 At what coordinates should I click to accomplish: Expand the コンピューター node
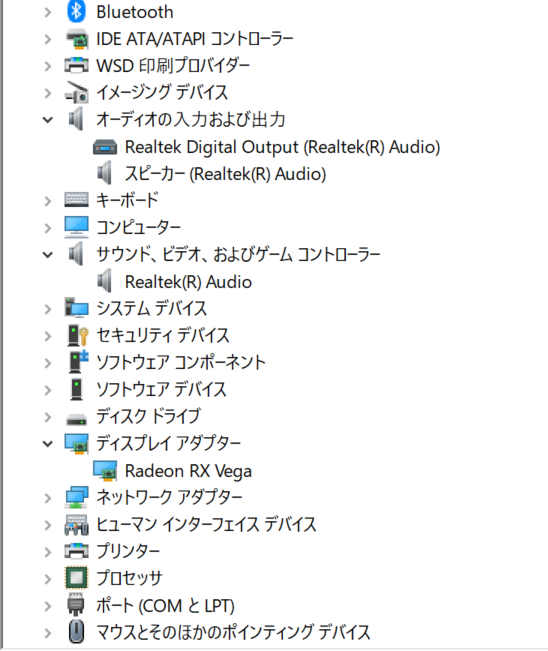pos(48,228)
